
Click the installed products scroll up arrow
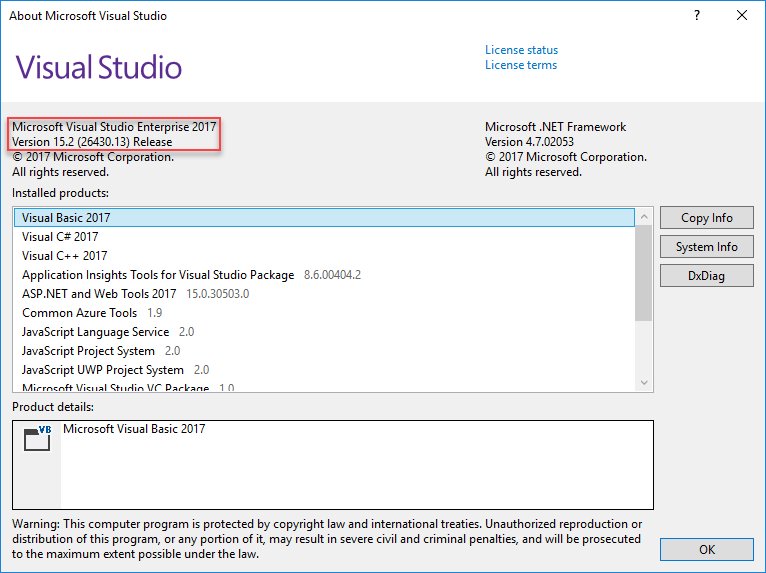coord(644,216)
